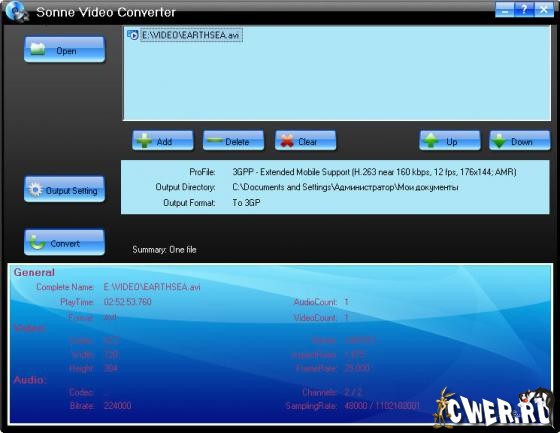The image size is (560, 433).
Task: Click the red X Clear icon
Action: point(287,141)
